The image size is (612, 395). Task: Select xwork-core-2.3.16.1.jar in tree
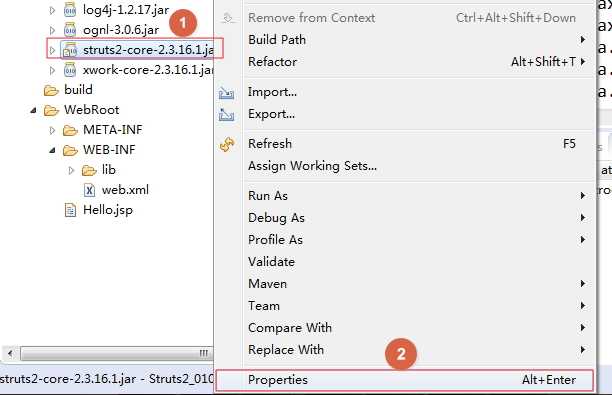(148, 70)
